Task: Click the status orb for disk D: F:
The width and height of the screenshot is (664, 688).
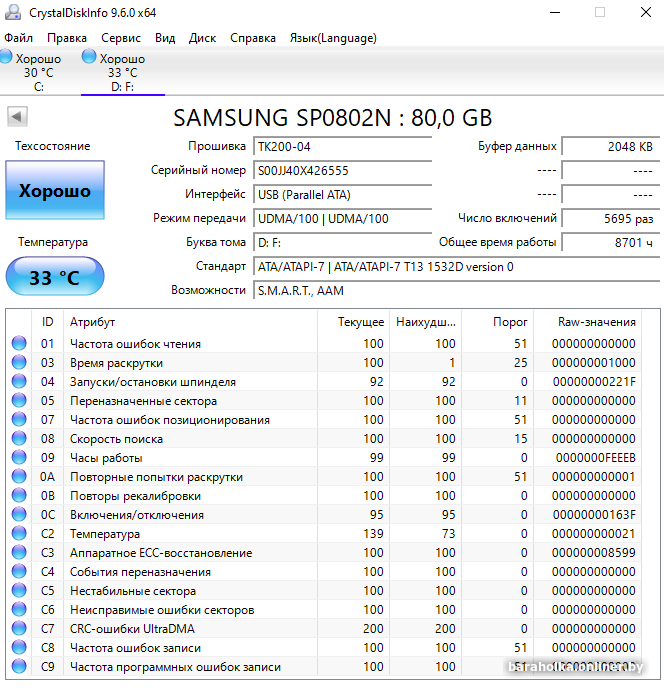Action: pyautogui.click(x=89, y=57)
